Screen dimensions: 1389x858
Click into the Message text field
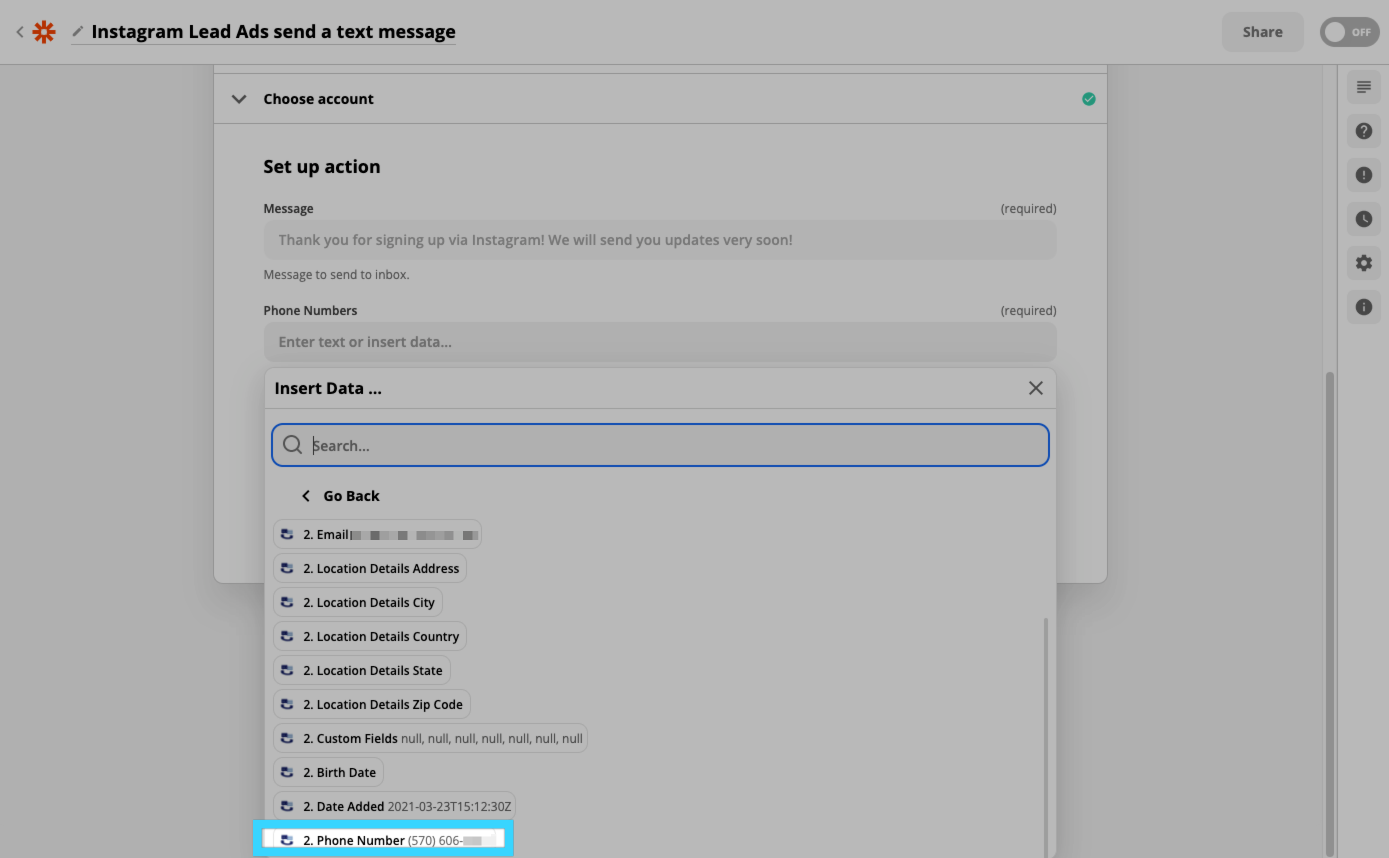click(x=660, y=240)
